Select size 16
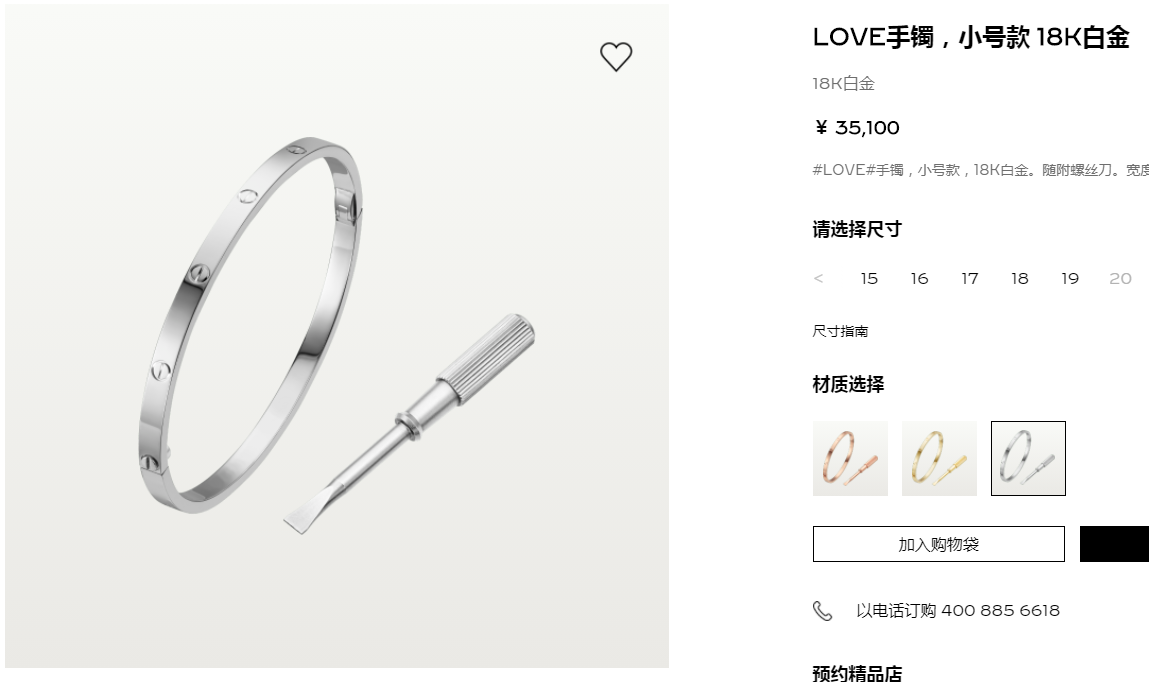The width and height of the screenshot is (1149, 682). 919,278
